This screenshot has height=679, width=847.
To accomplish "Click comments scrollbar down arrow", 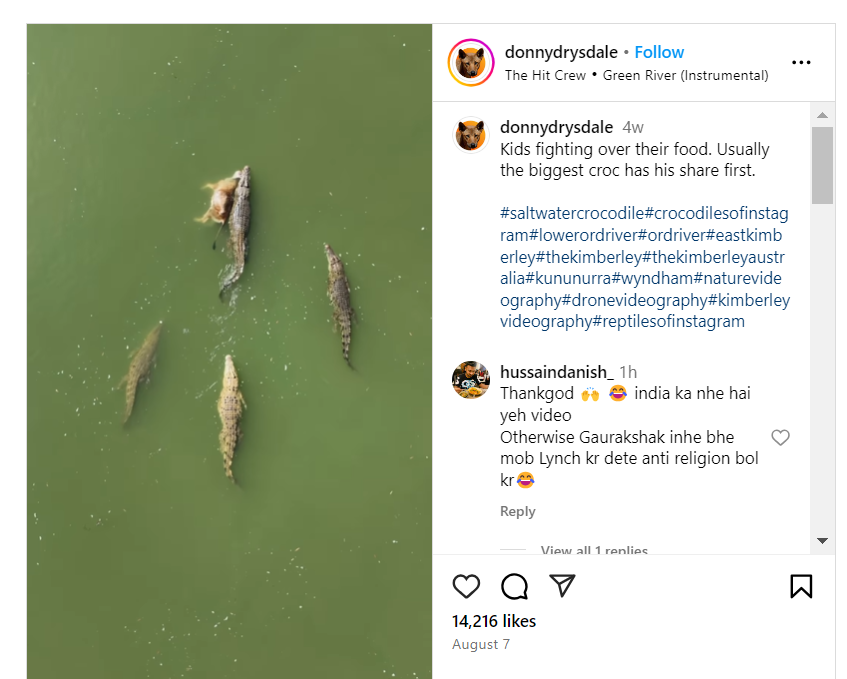I will tap(822, 541).
